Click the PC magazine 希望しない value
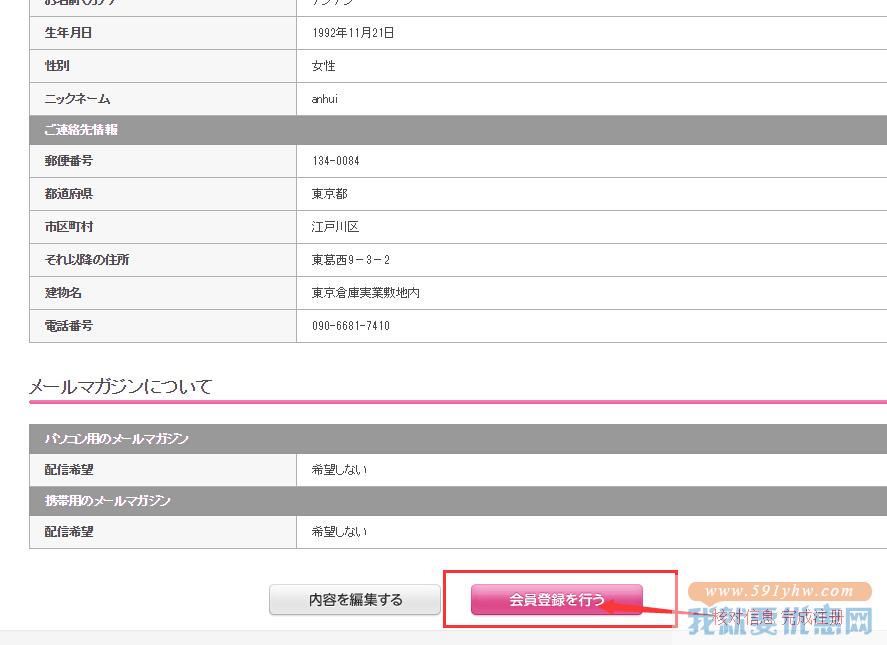 339,470
